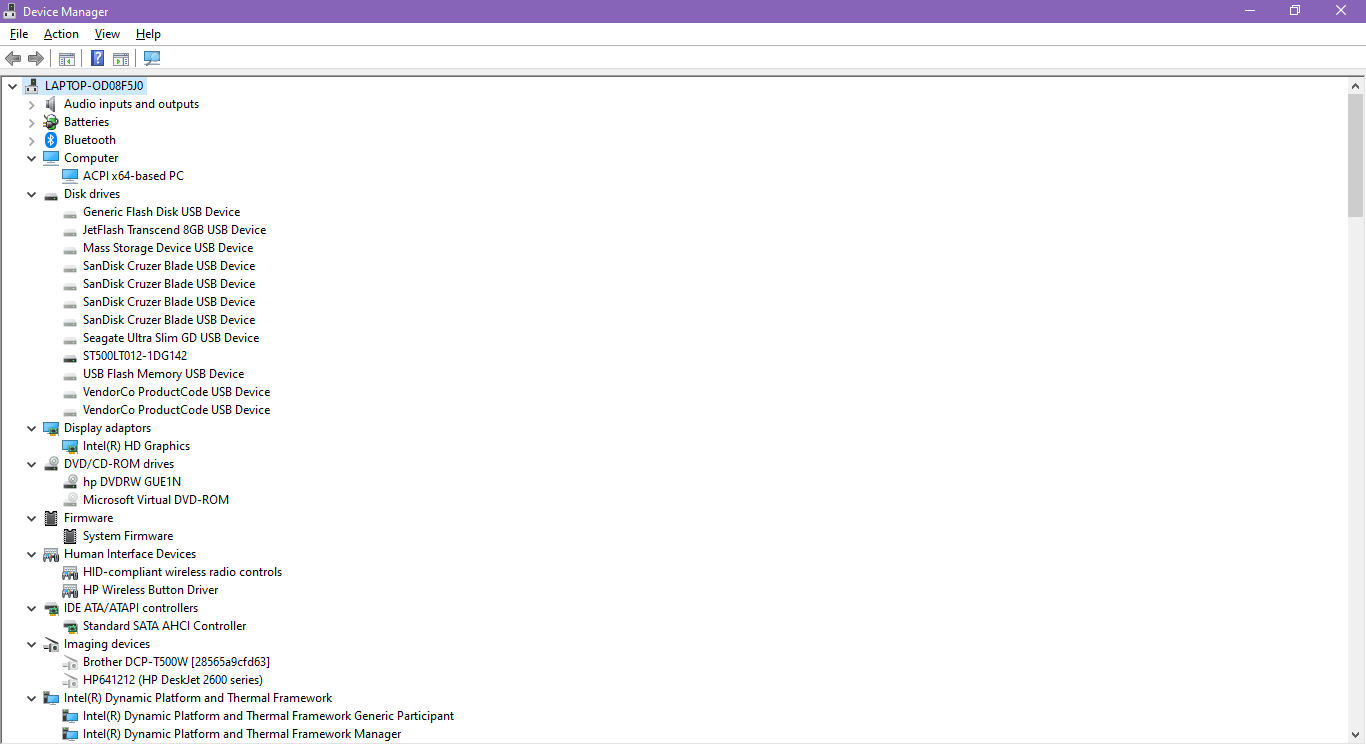This screenshot has width=1366, height=745.
Task: Collapse the LAPTOP-OD08F5J0 root node
Action: tap(13, 86)
